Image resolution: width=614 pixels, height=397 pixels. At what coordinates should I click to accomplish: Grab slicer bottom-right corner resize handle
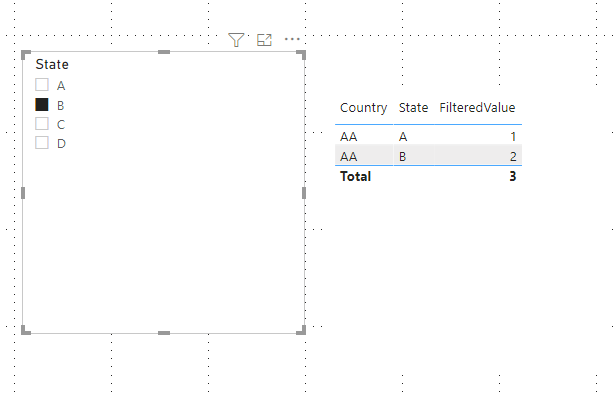pyautogui.click(x=301, y=330)
